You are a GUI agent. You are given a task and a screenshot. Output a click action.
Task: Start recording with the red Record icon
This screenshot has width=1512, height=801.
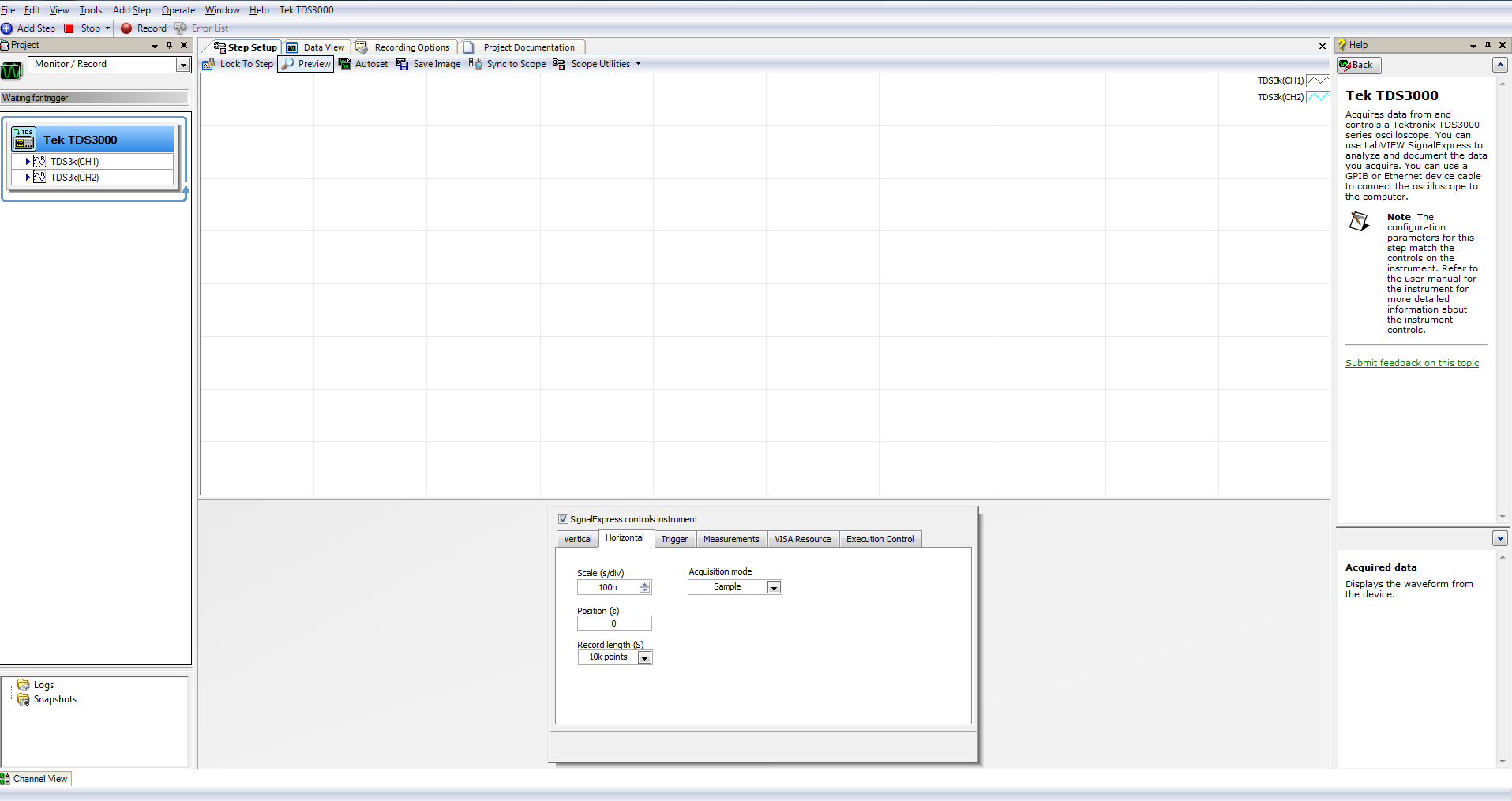coord(126,28)
